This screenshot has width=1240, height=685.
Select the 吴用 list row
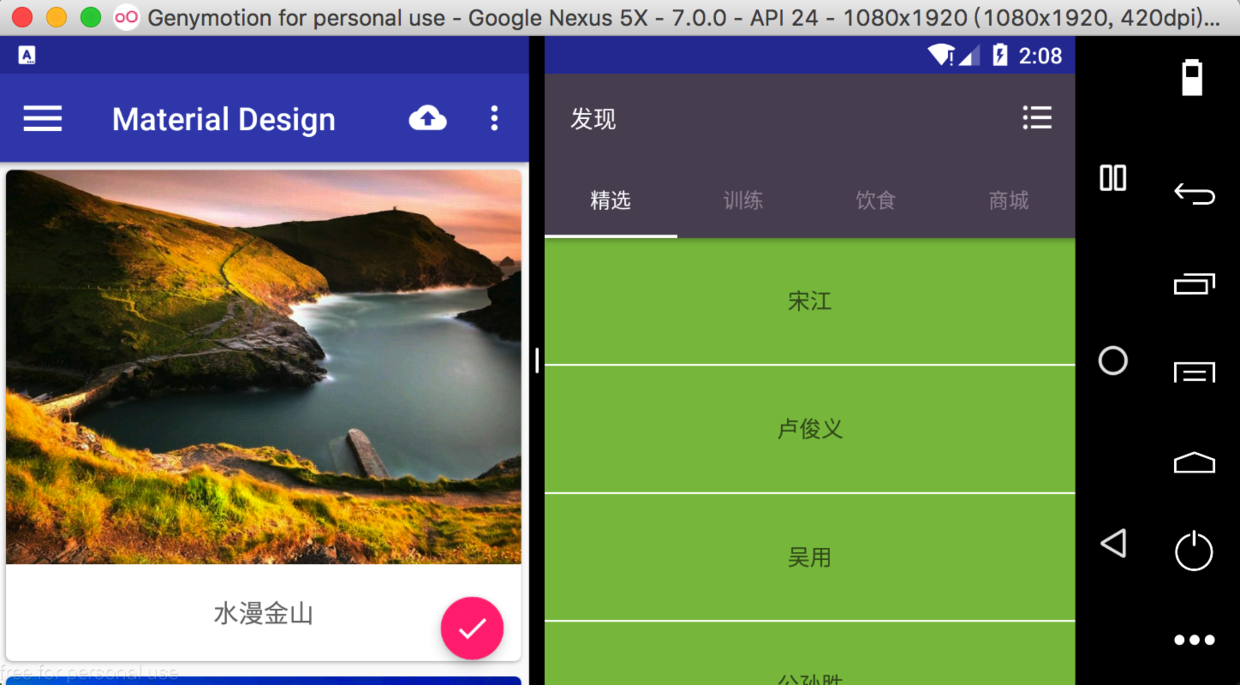[810, 557]
